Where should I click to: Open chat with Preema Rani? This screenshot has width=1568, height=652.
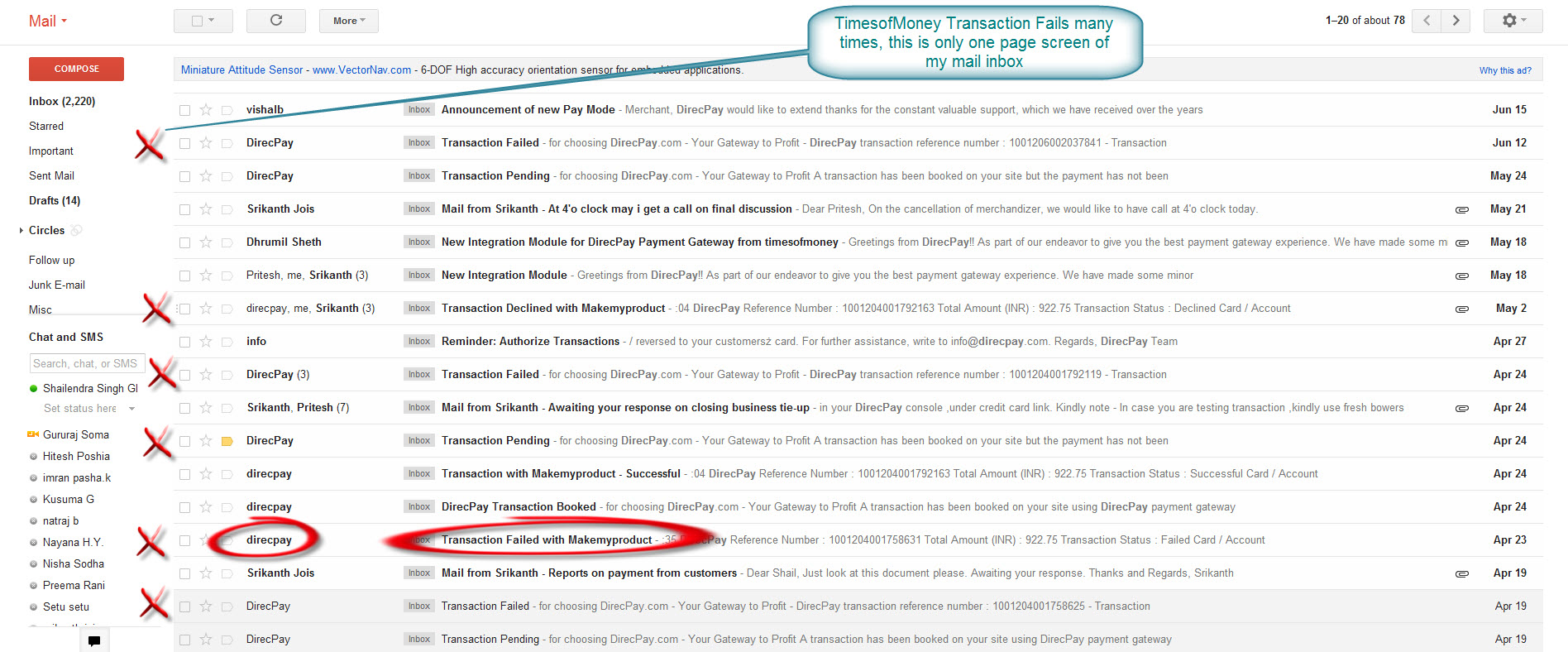pyautogui.click(x=74, y=585)
